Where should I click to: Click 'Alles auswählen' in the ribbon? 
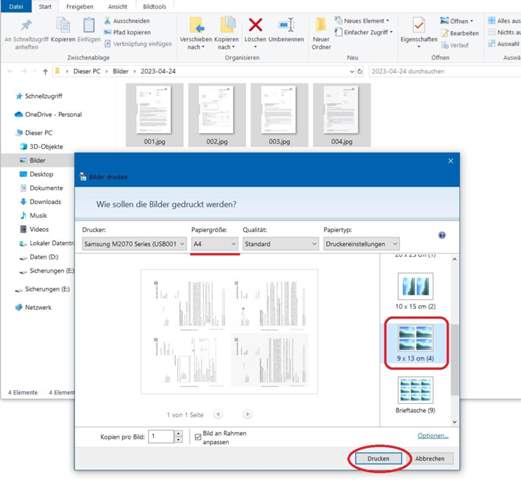(x=504, y=21)
